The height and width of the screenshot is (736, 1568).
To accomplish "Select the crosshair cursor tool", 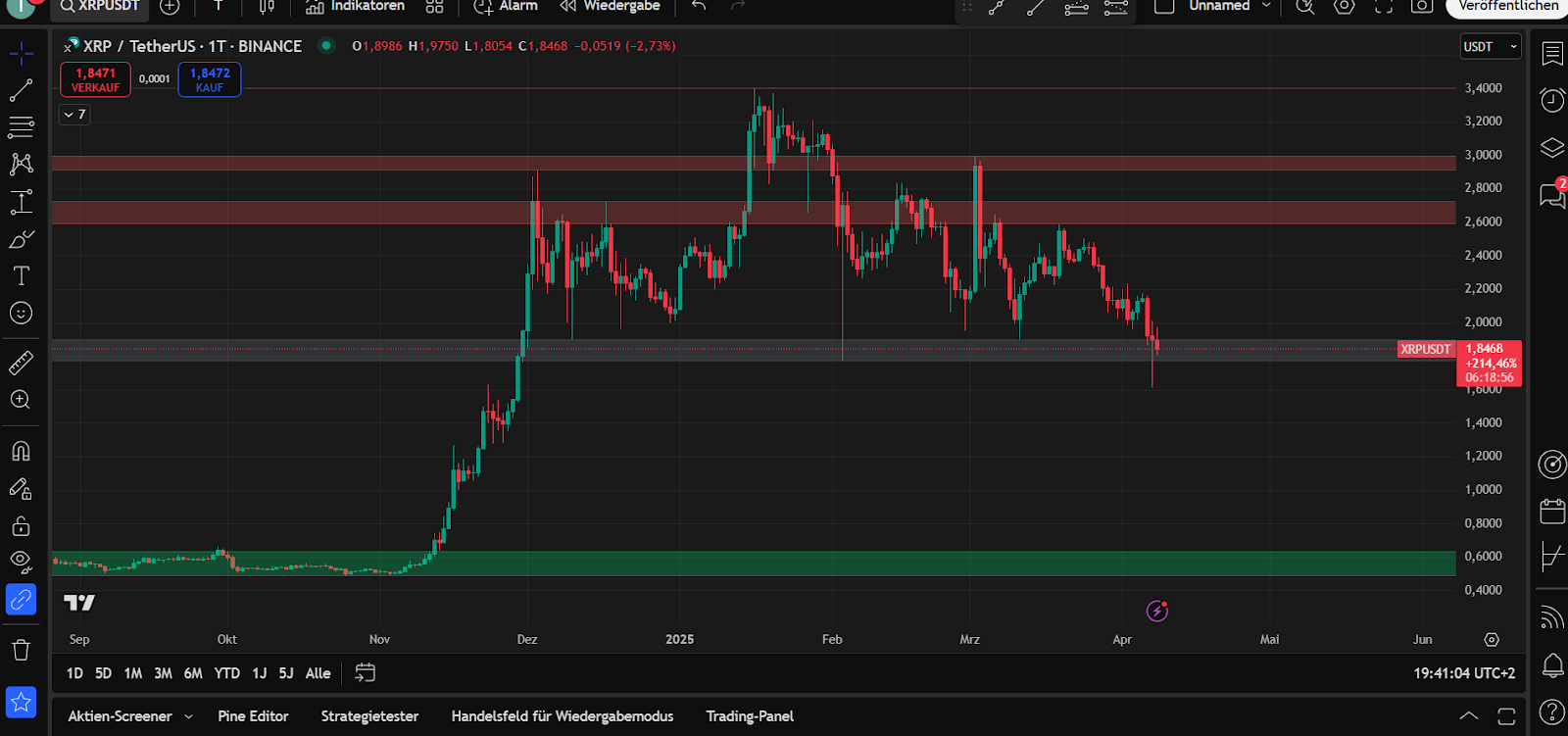I will pyautogui.click(x=21, y=53).
